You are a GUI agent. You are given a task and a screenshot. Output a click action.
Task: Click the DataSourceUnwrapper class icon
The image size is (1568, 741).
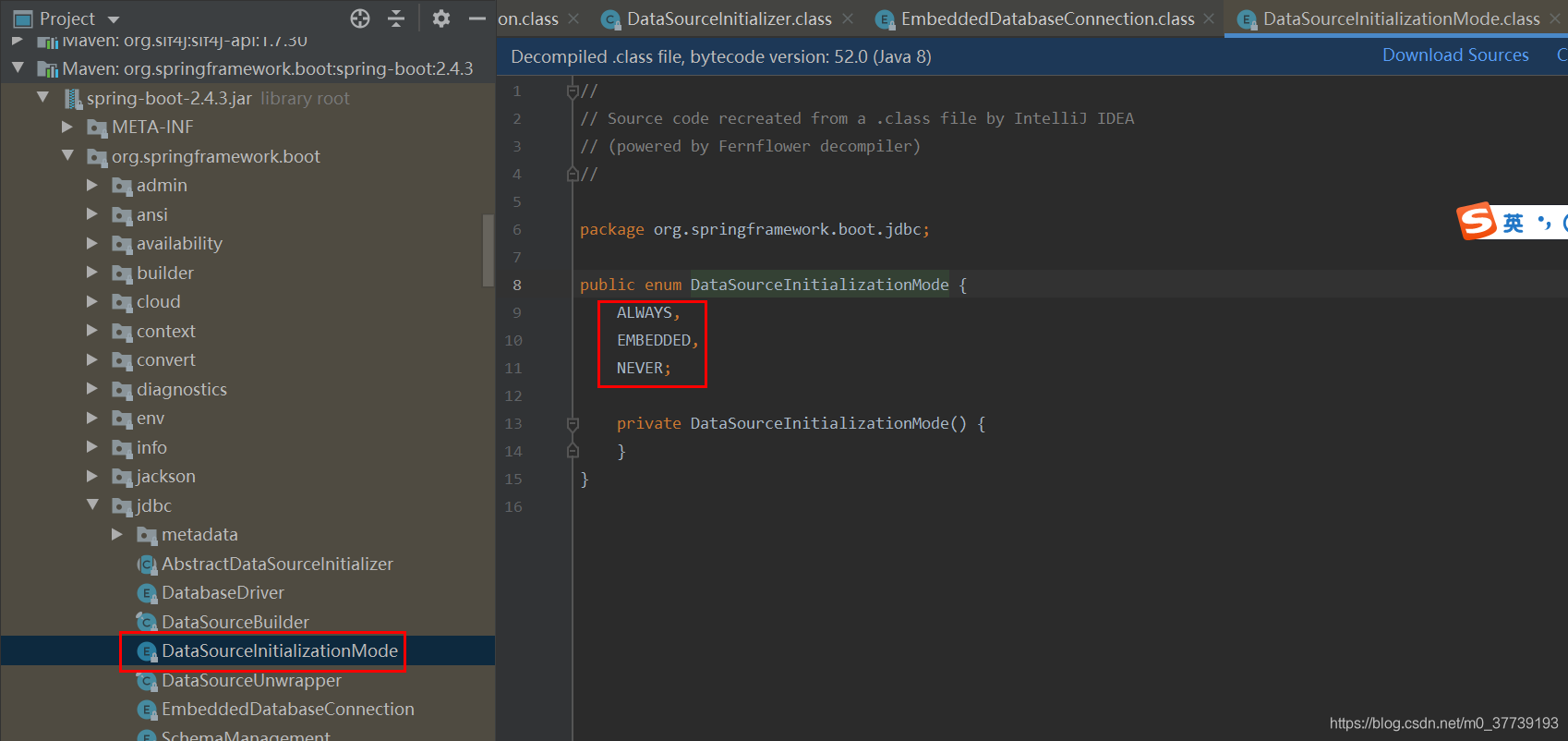click(x=146, y=681)
